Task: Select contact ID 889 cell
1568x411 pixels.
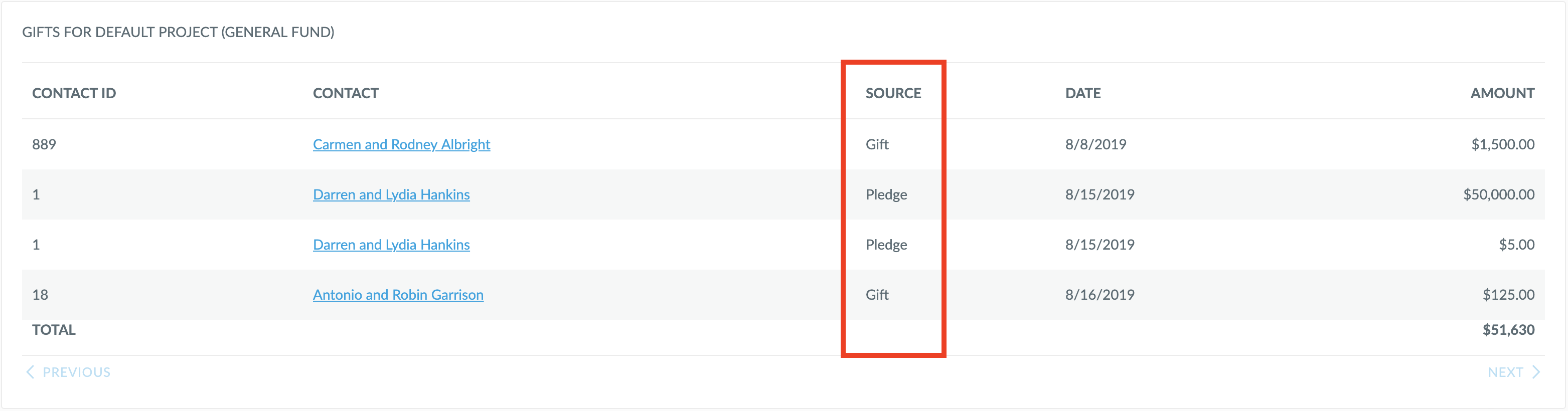Action: click(44, 144)
